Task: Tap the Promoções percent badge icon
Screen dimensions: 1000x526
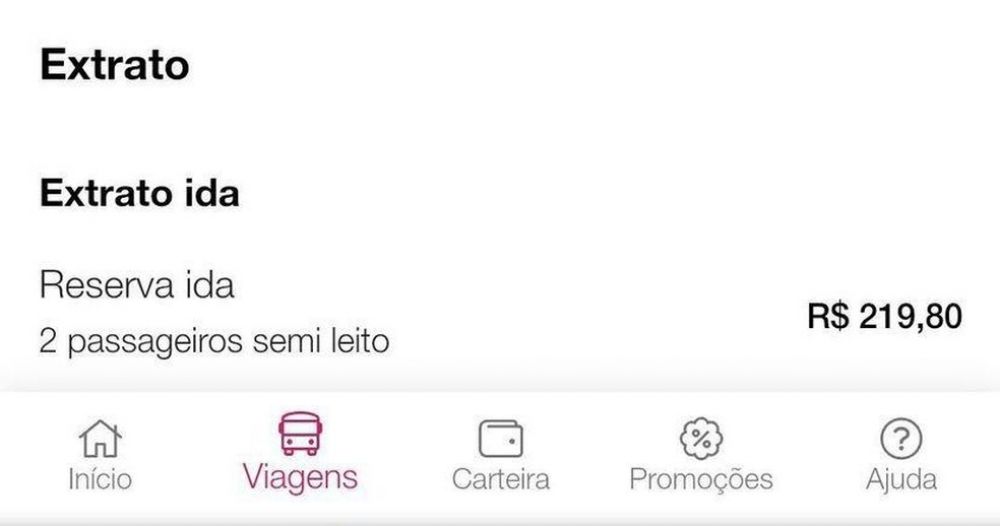Action: click(x=701, y=438)
